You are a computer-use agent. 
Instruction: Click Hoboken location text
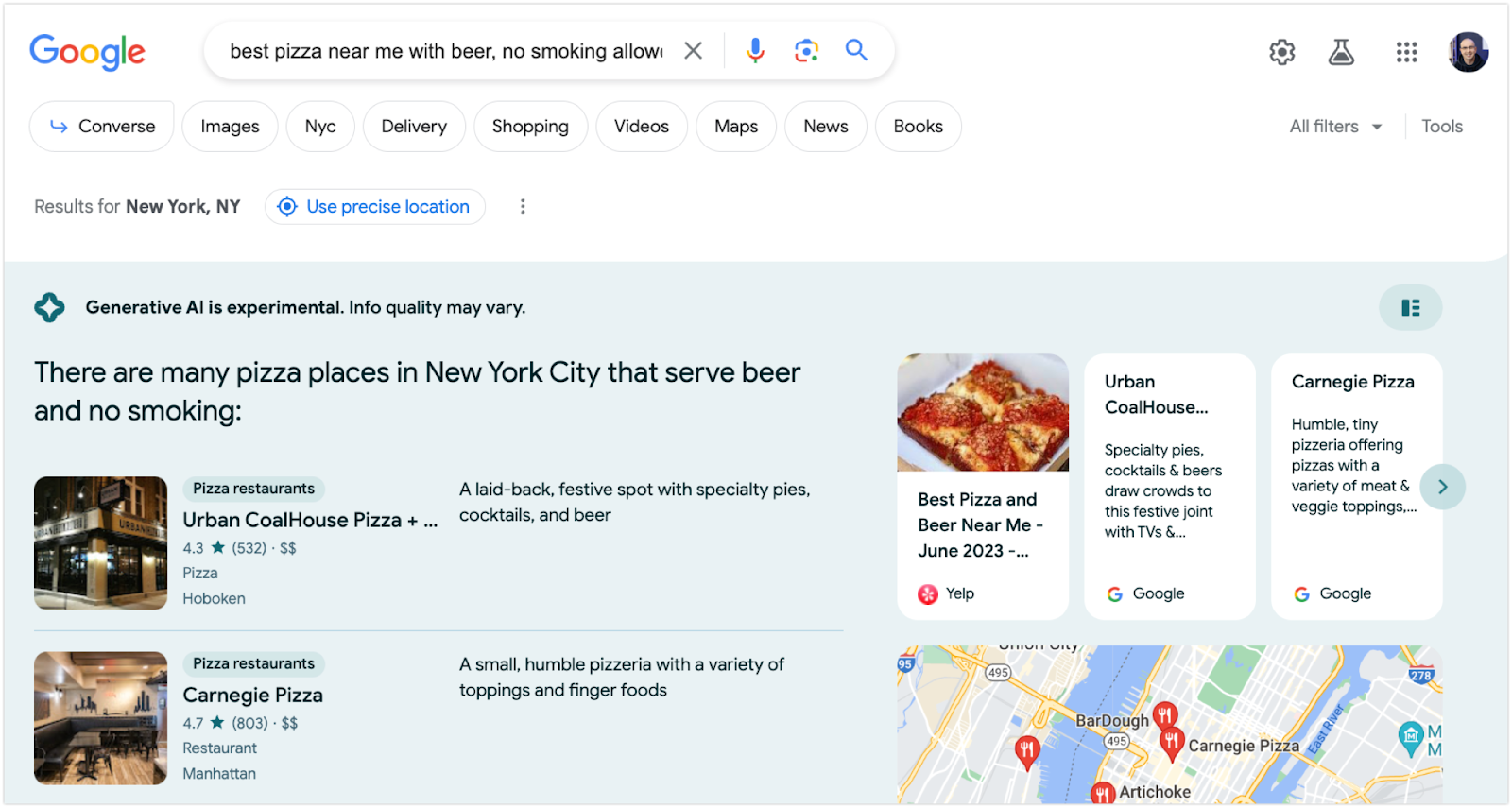coord(214,599)
